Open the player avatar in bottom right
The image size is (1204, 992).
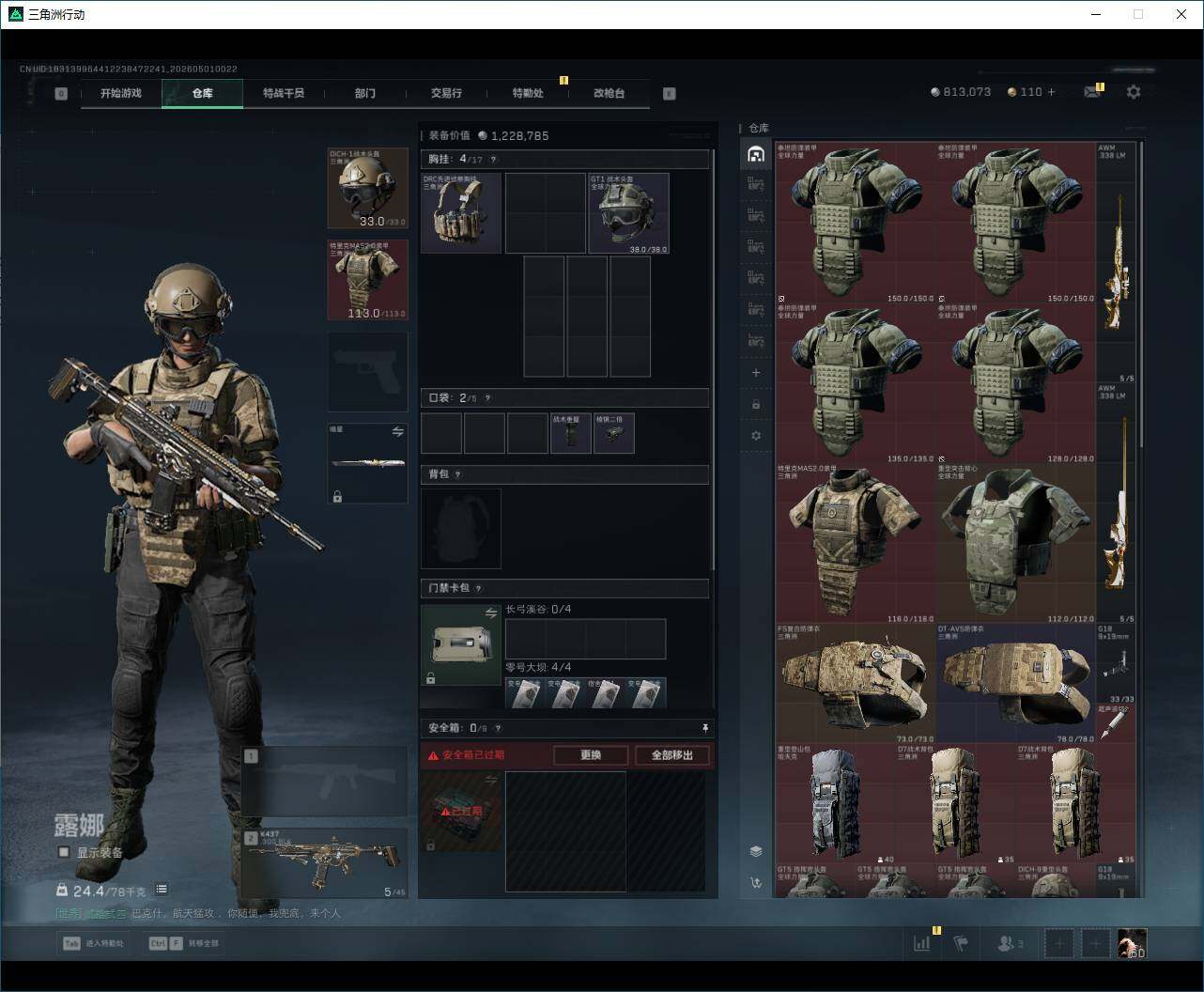click(x=1133, y=944)
